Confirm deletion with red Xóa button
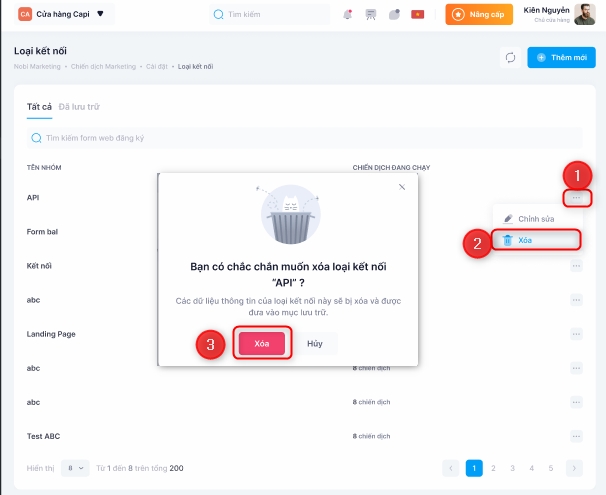This screenshot has height=495, width=606. click(x=262, y=343)
